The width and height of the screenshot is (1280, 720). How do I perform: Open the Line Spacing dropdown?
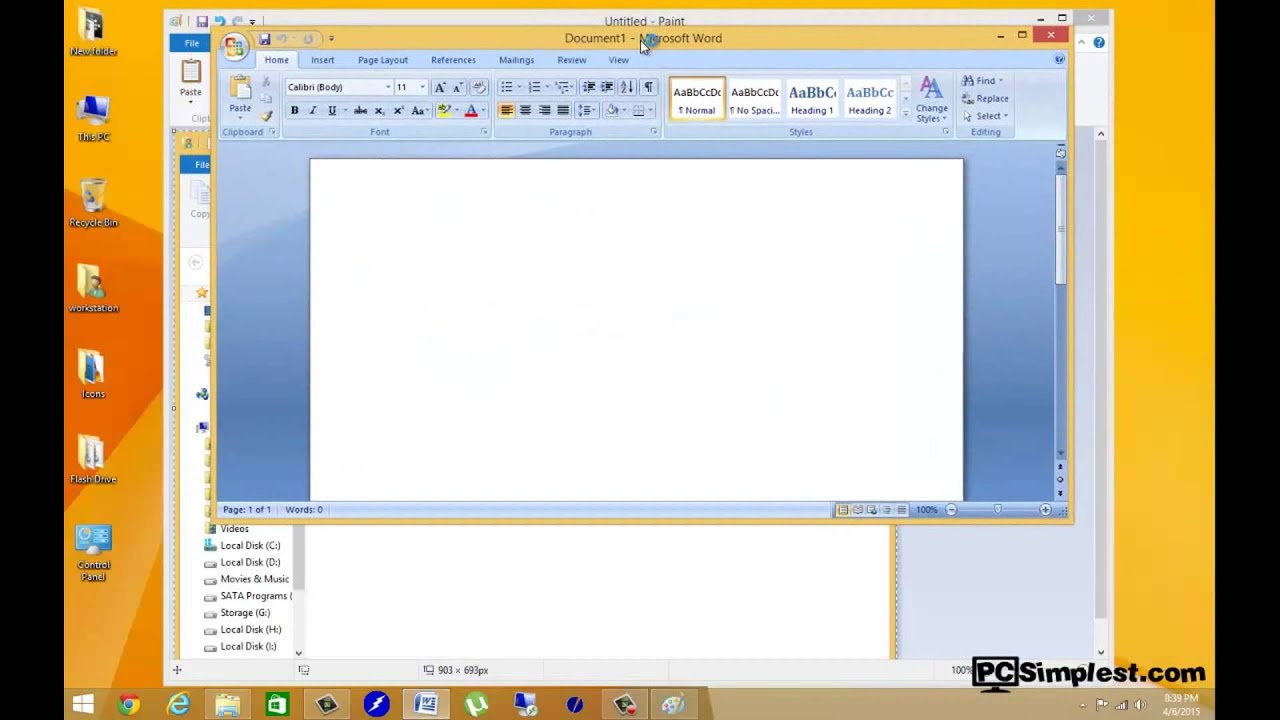(x=588, y=110)
